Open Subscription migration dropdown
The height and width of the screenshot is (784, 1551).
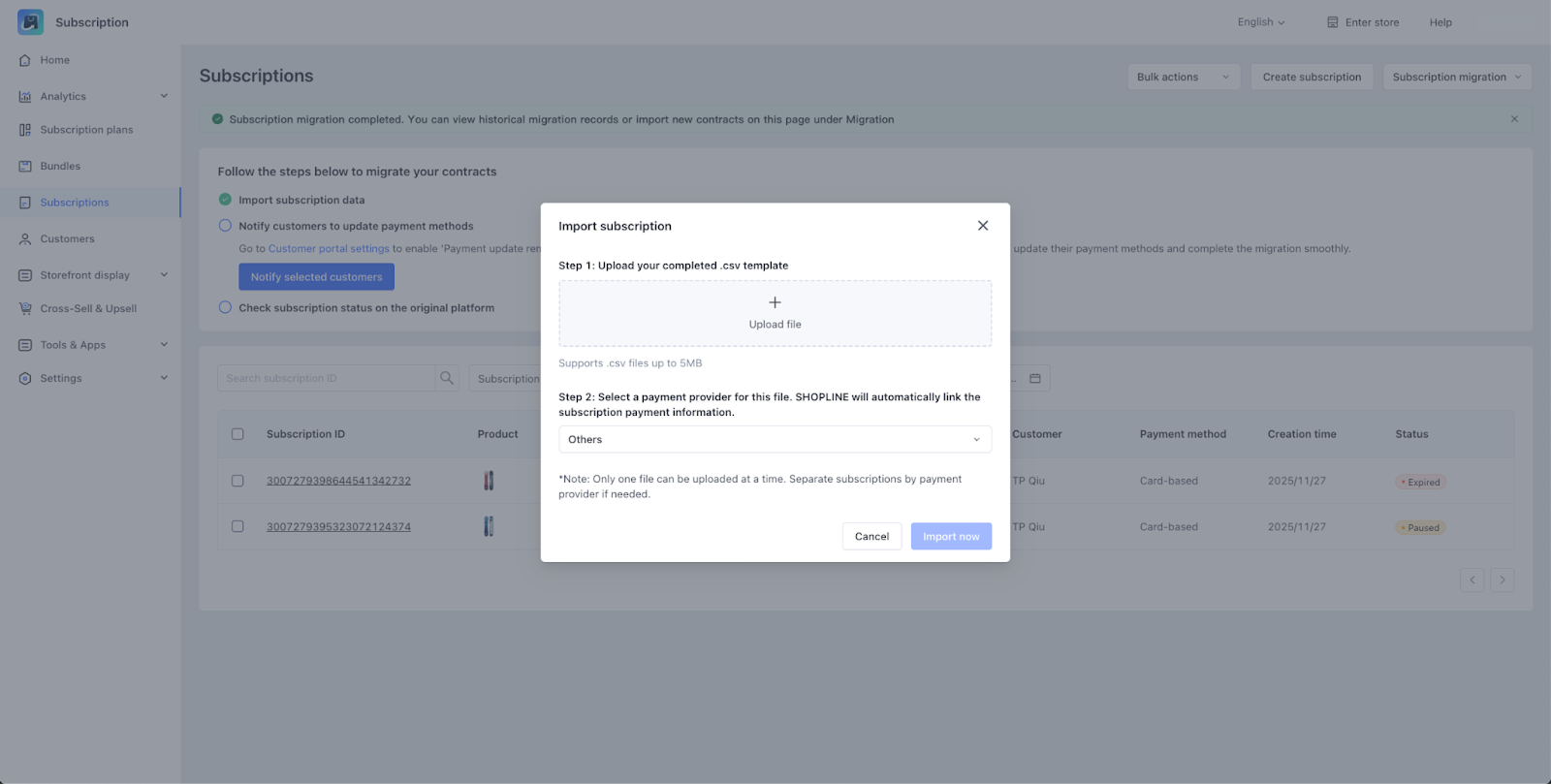[x=1457, y=78]
